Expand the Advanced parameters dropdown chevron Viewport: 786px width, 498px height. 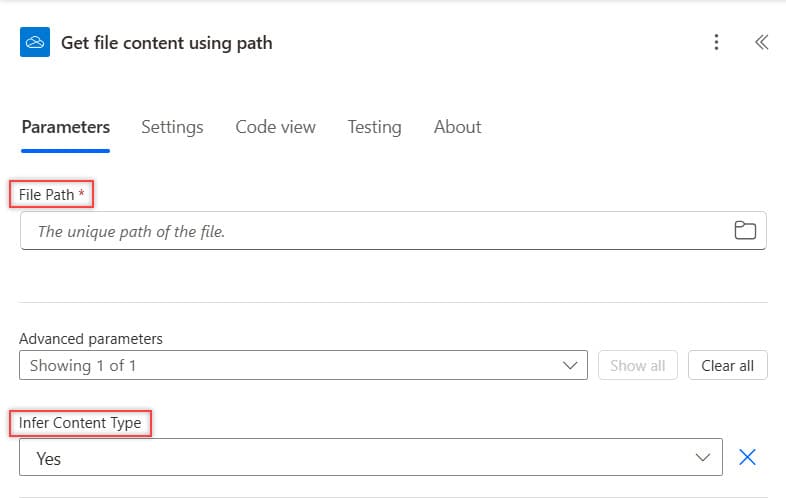pyautogui.click(x=570, y=365)
